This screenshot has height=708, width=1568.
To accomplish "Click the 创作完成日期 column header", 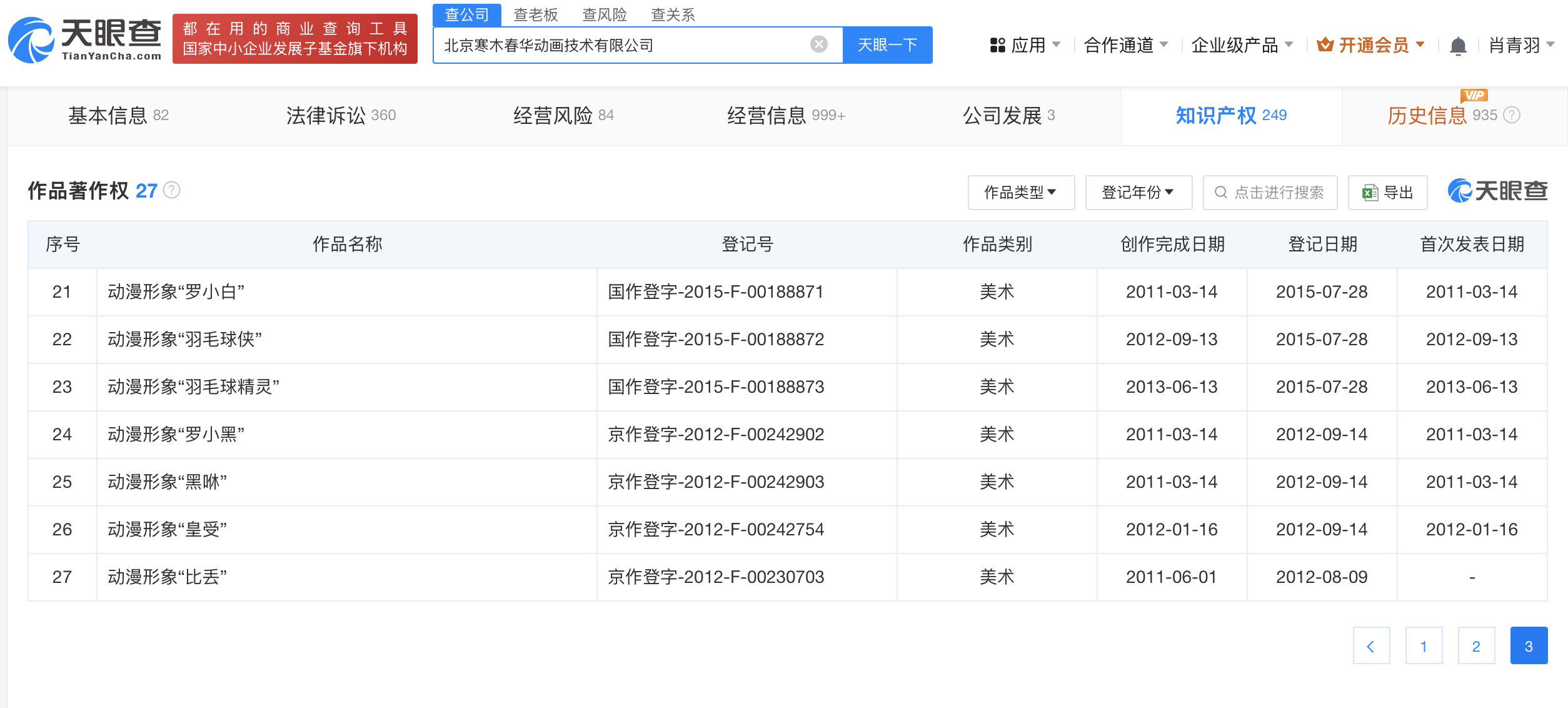I will point(1172,245).
